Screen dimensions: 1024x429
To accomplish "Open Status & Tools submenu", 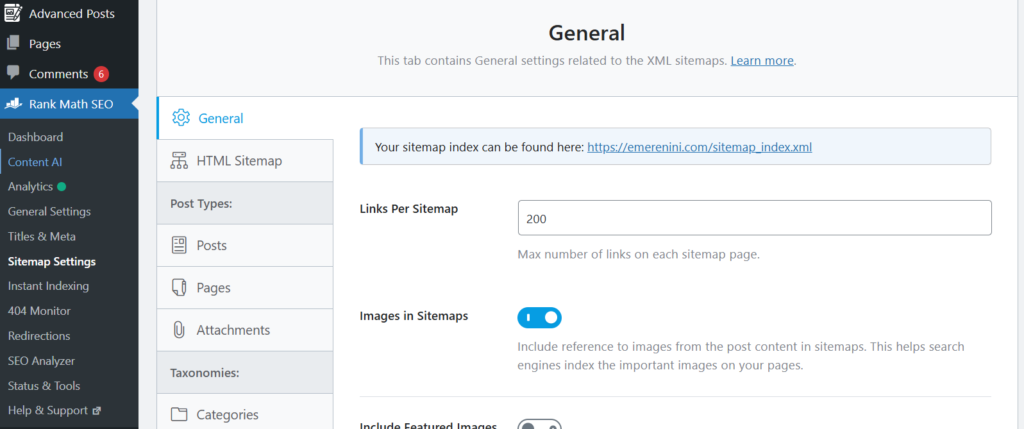I will click(x=44, y=386).
